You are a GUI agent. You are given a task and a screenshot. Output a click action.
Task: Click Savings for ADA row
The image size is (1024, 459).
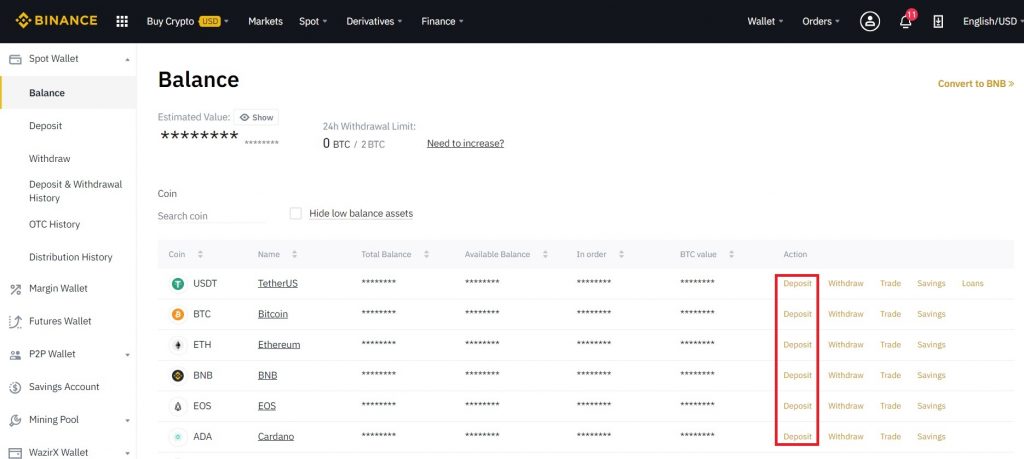931,437
